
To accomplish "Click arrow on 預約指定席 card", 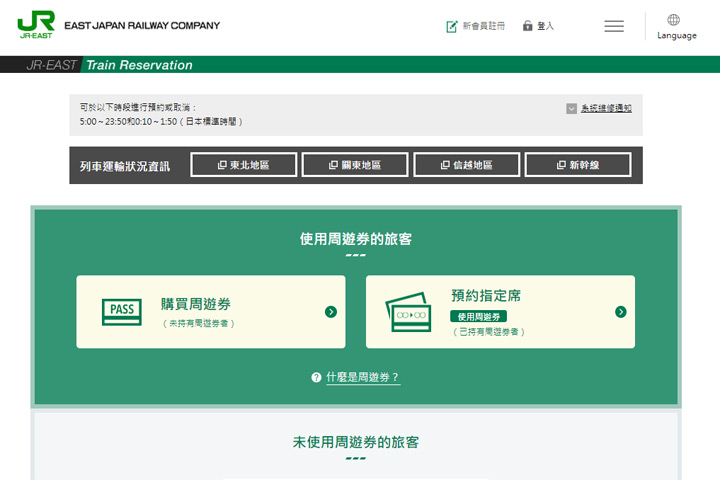I will click(x=620, y=312).
